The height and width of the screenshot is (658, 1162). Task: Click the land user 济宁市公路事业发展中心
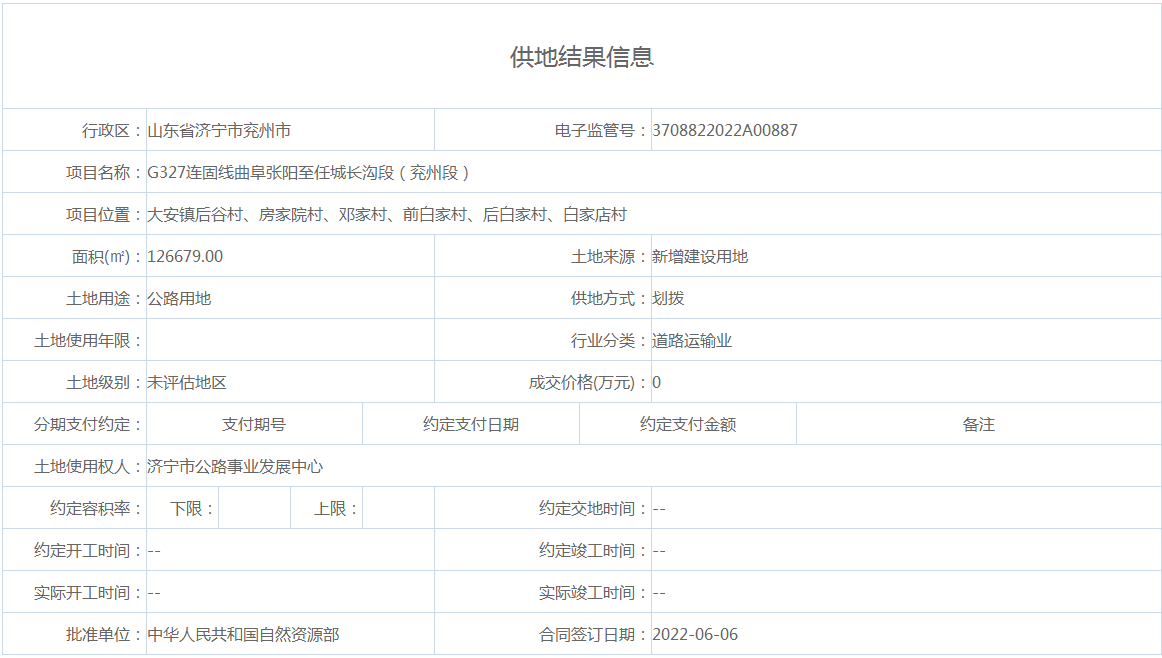[x=235, y=467]
